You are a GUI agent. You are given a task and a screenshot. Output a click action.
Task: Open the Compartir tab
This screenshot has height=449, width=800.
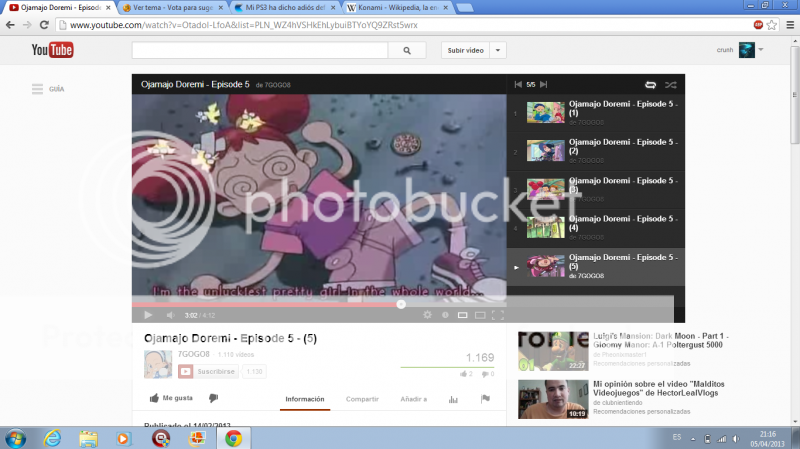362,399
